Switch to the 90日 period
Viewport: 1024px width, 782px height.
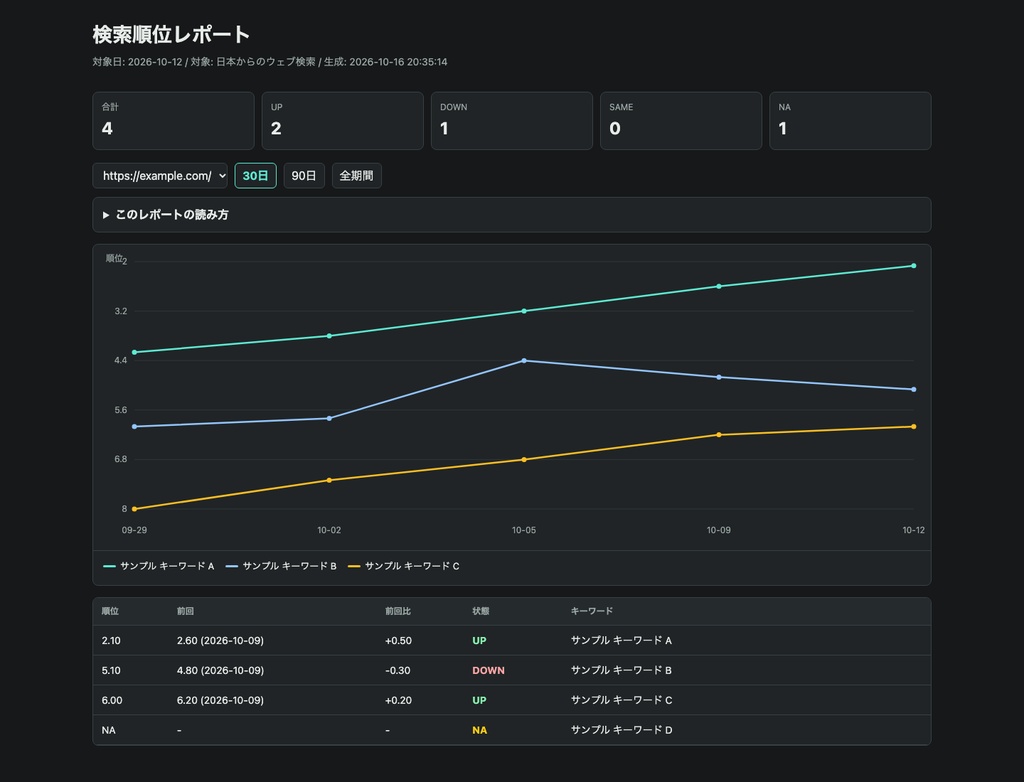pyautogui.click(x=304, y=176)
